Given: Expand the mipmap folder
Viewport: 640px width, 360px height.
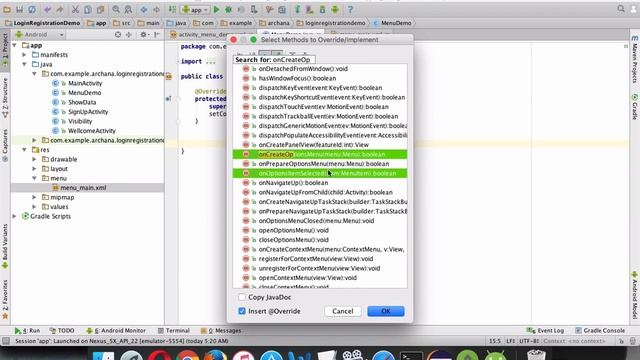Looking at the screenshot, I should tap(34, 197).
